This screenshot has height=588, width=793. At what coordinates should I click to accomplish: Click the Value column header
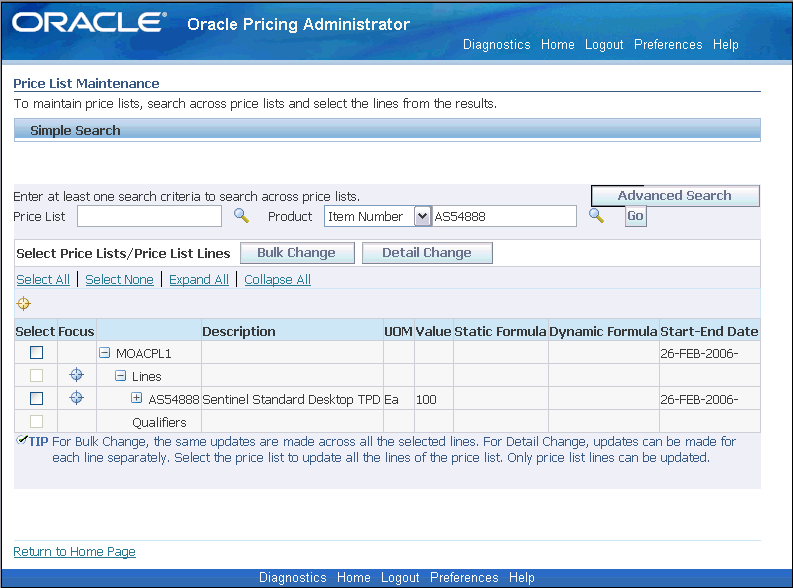[433, 331]
